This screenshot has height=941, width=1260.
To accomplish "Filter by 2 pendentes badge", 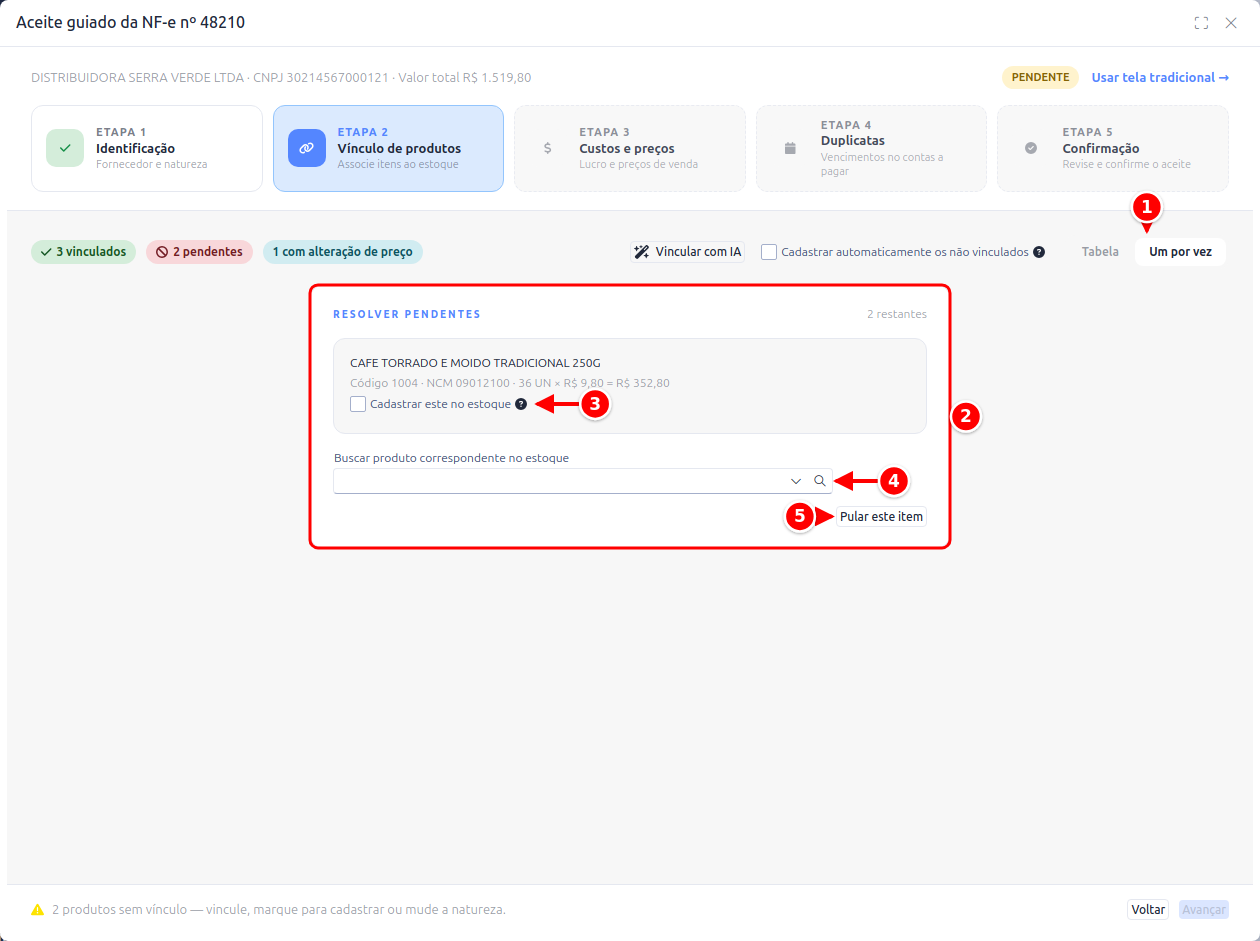I will 199,252.
